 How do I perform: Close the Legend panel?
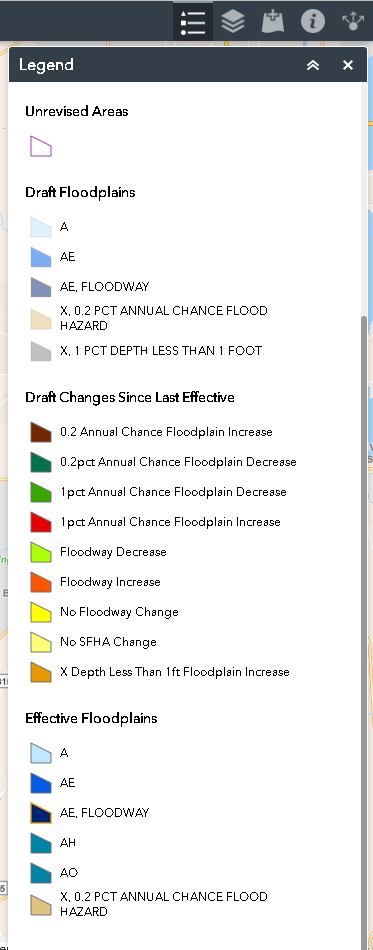pos(348,65)
